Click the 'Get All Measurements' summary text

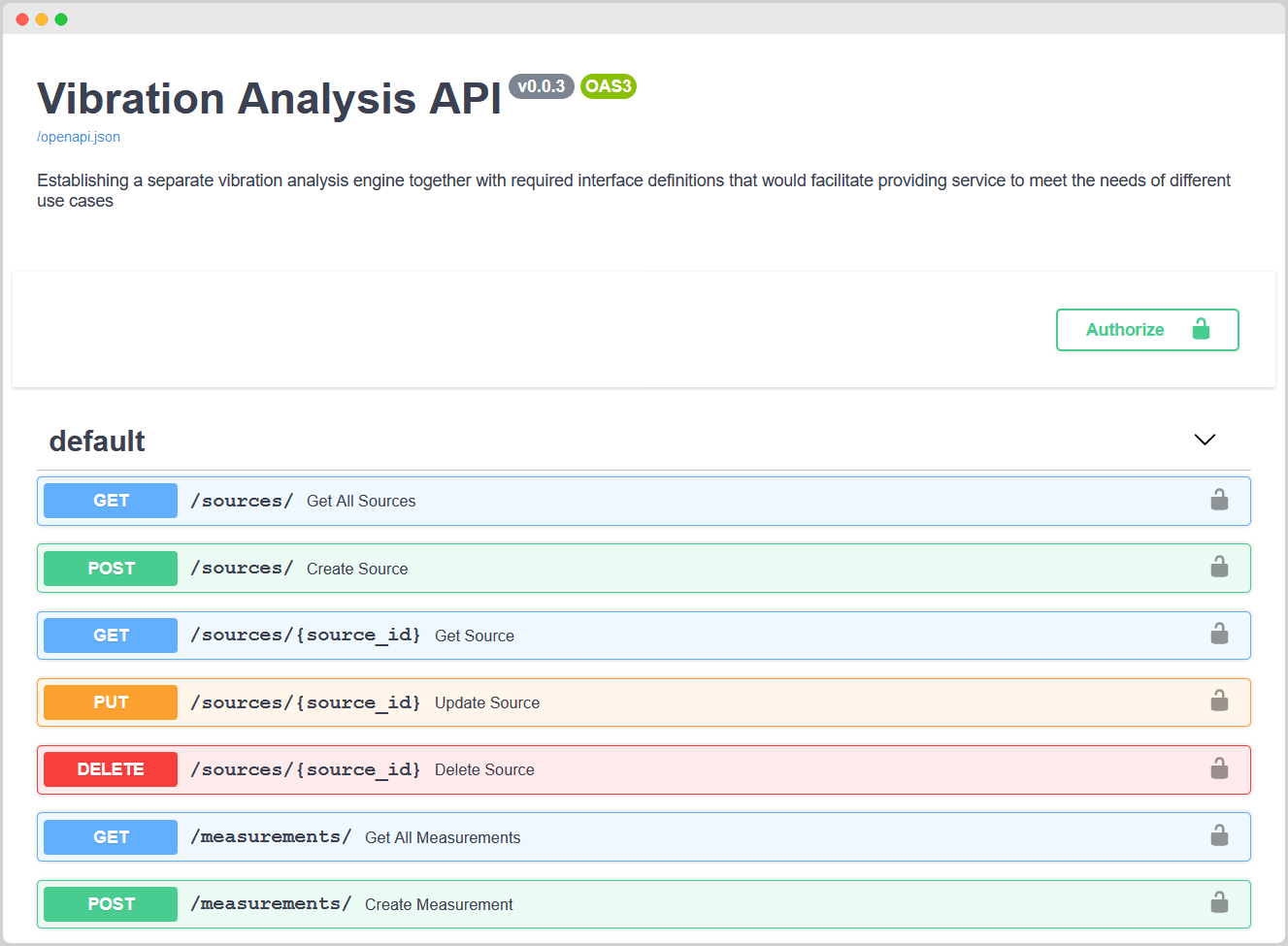click(x=443, y=837)
